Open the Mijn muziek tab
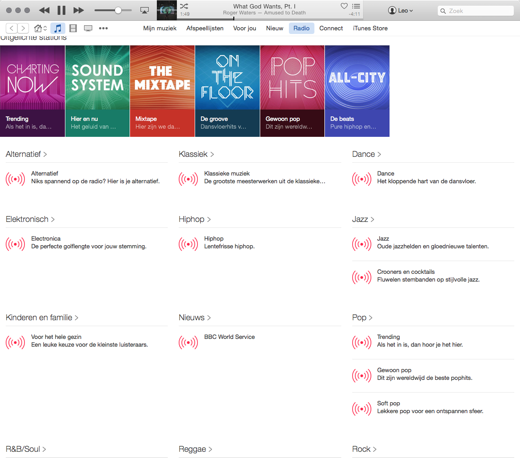This screenshot has height=458, width=520. pyautogui.click(x=160, y=28)
